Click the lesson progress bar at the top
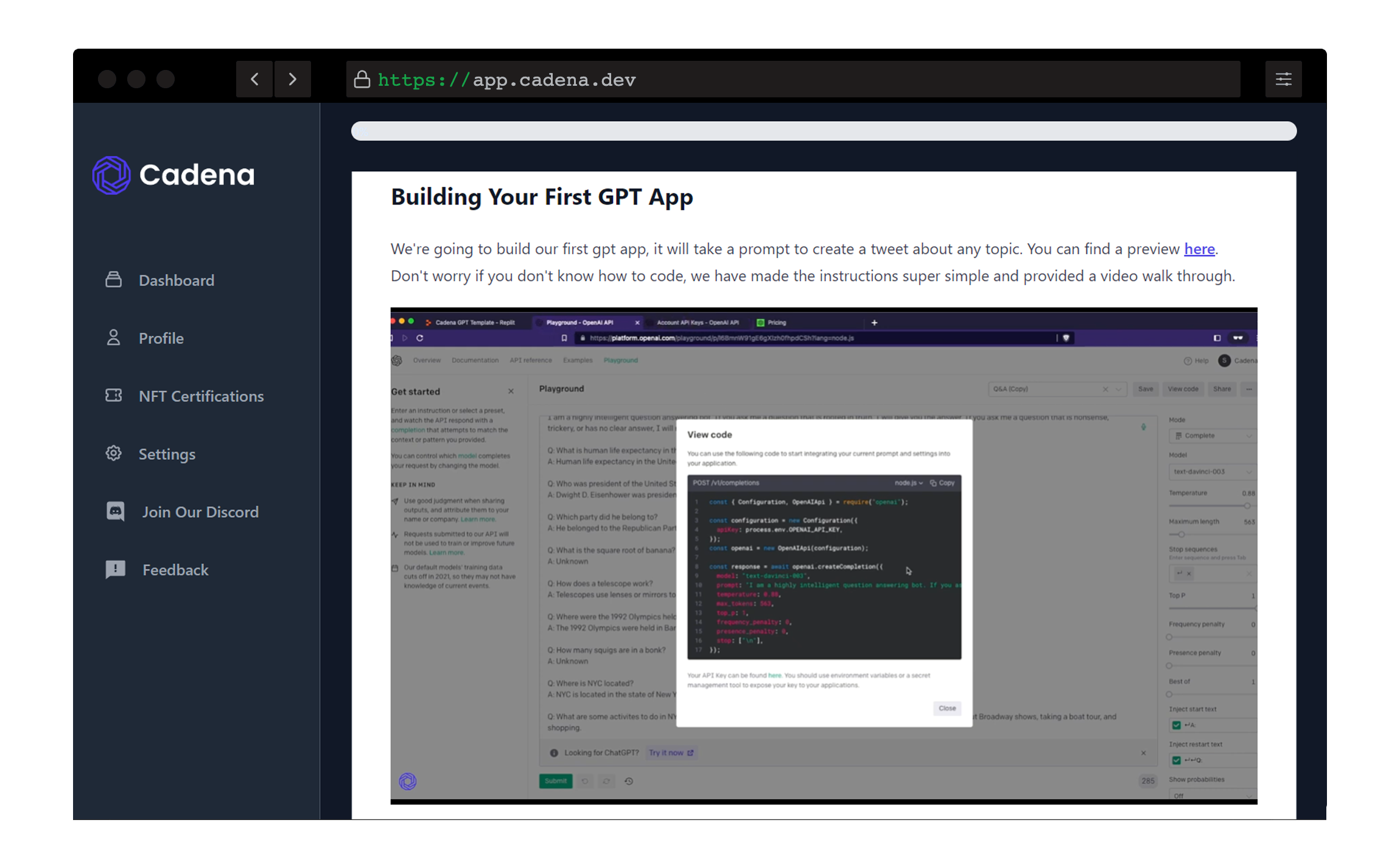This screenshot has width=1400, height=859. (824, 131)
